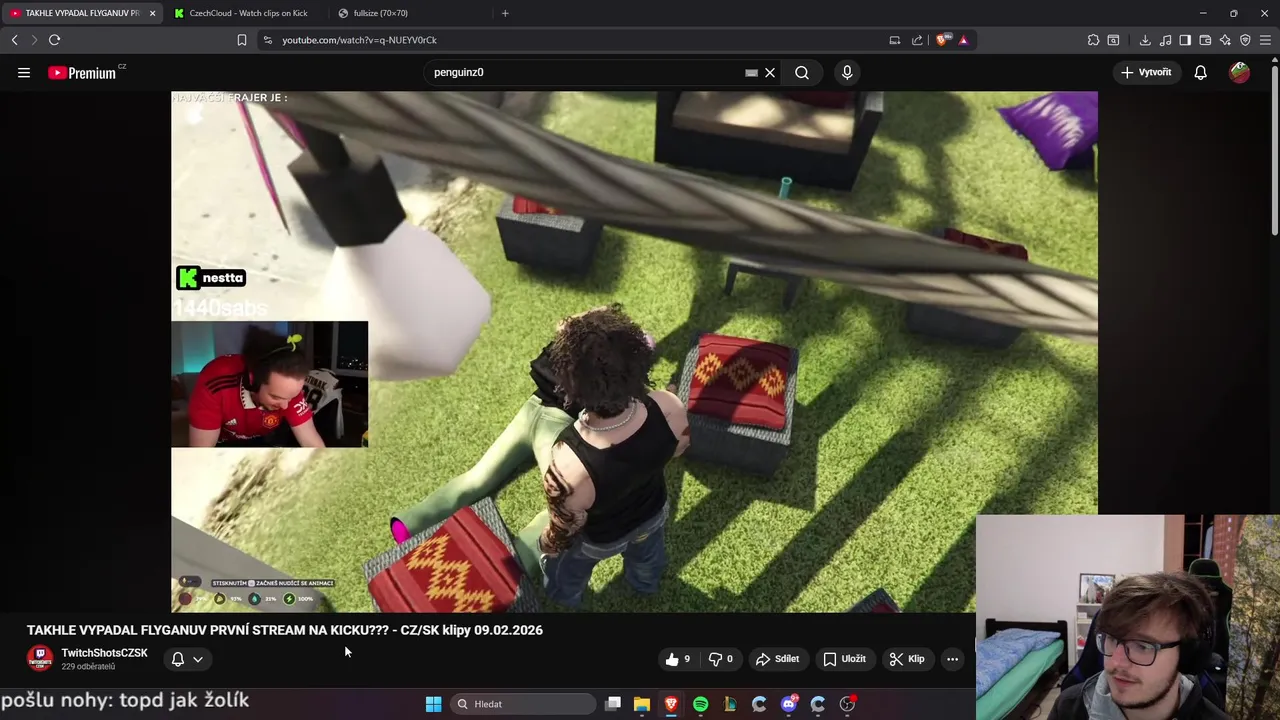Open the TwitchShotsCZSK channel name link

[104, 653]
